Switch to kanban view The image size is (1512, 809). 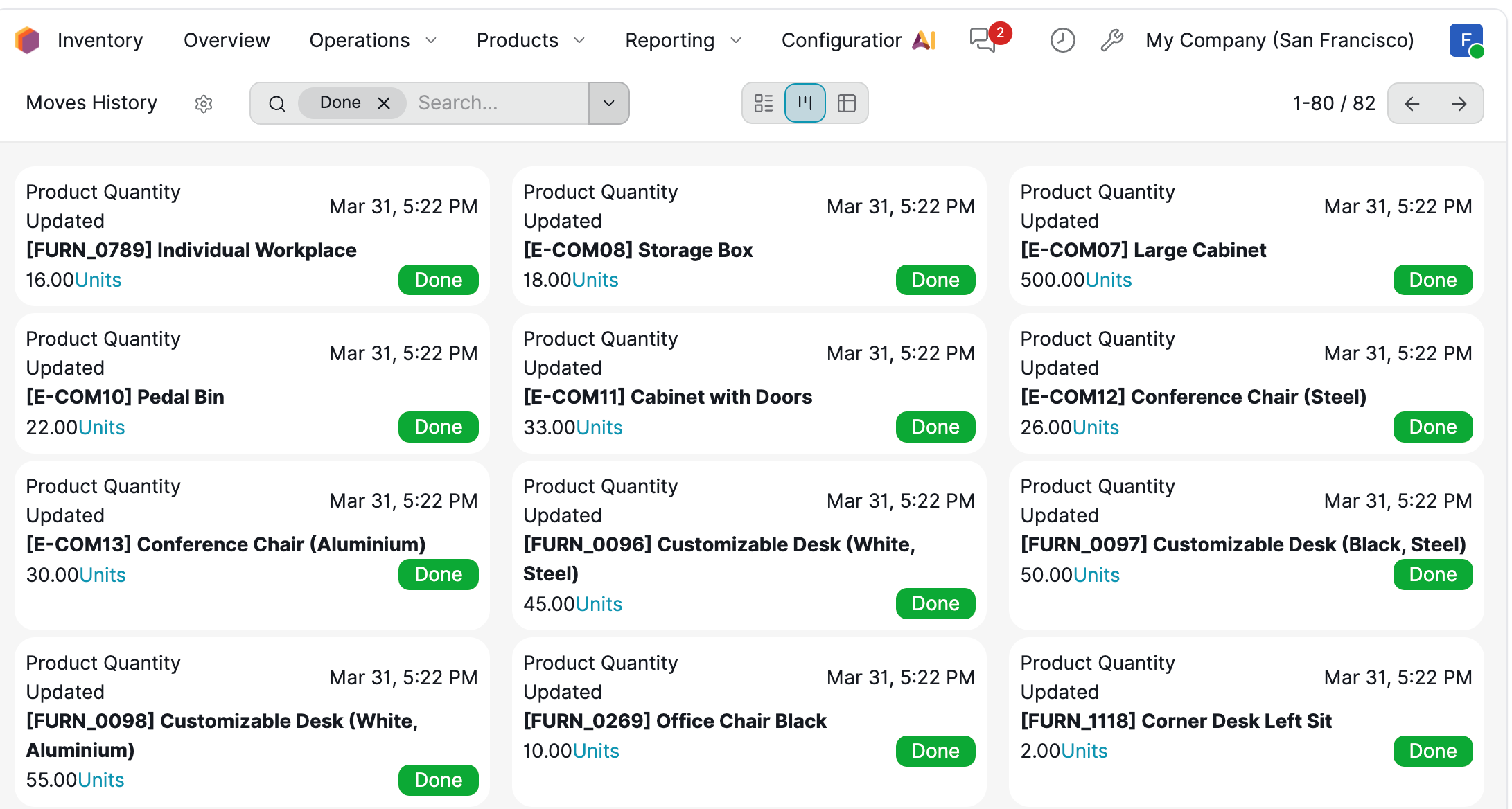805,103
